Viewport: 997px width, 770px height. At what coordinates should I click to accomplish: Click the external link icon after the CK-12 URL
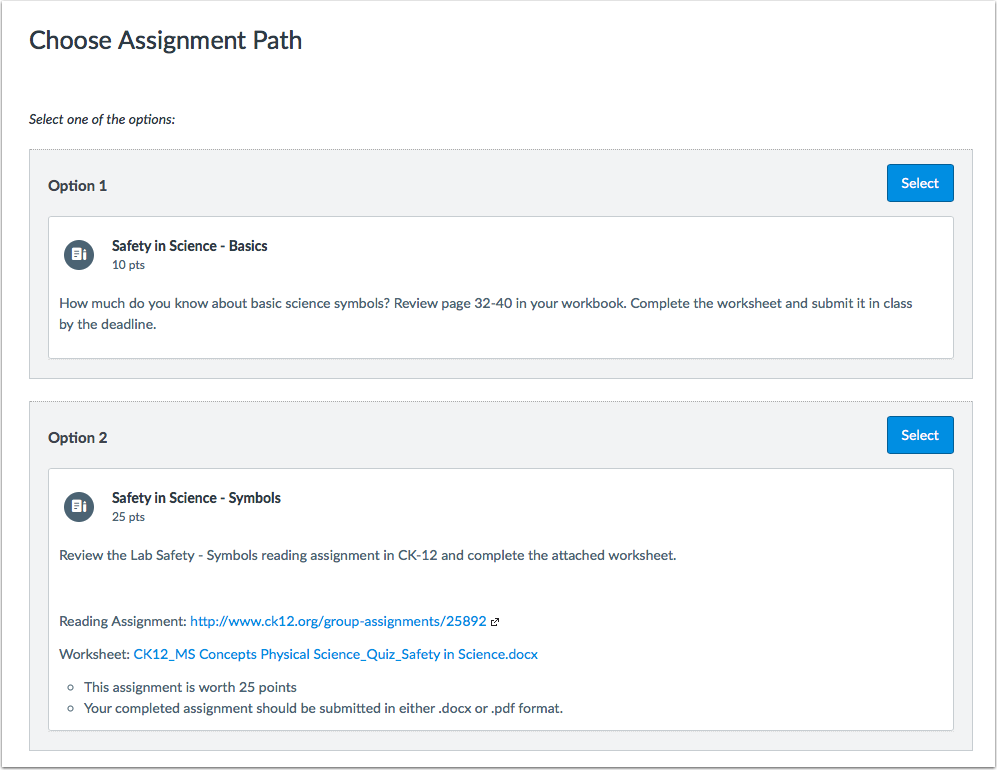pyautogui.click(x=495, y=622)
